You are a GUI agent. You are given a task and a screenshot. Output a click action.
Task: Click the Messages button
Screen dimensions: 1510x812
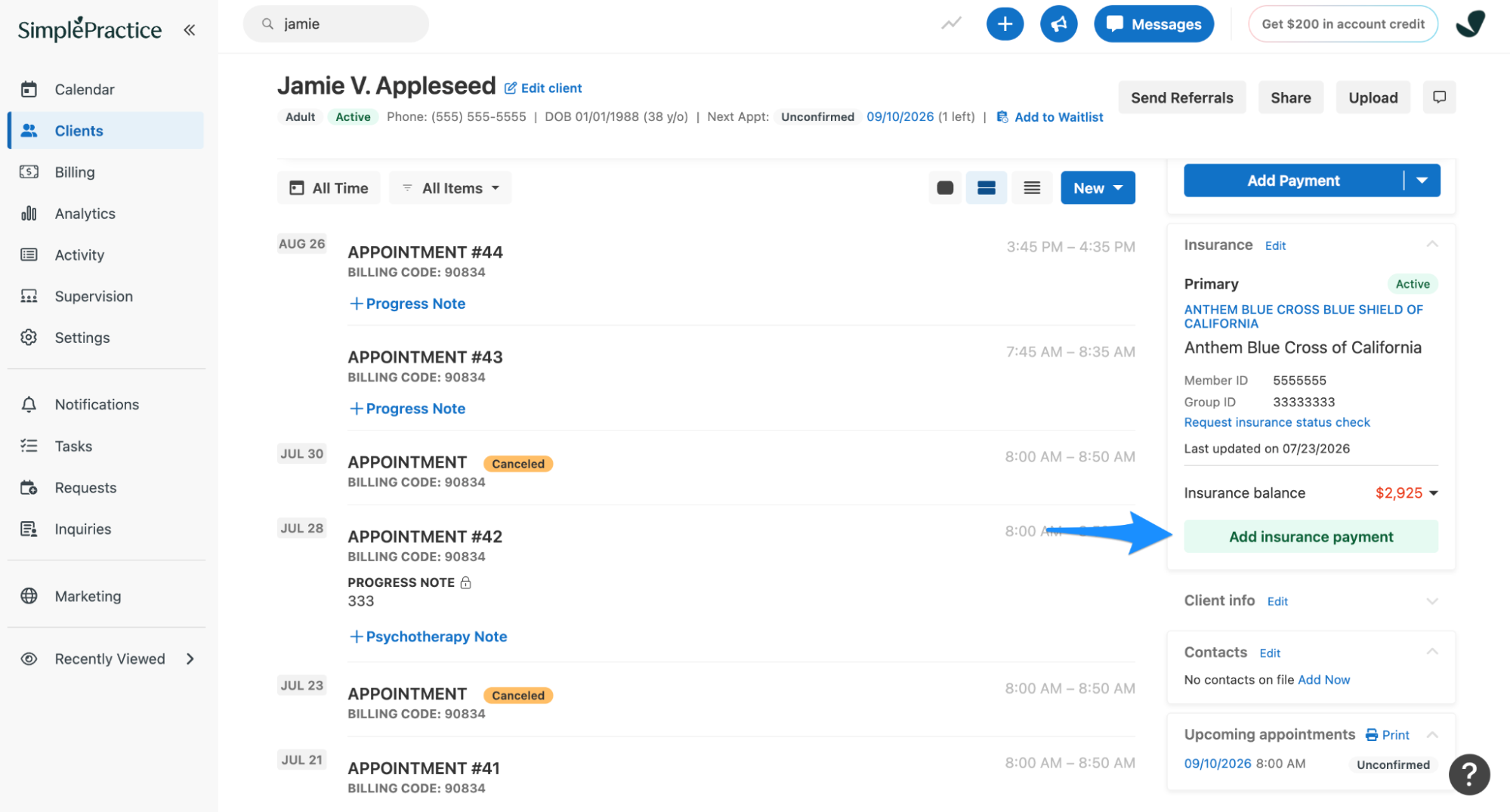coord(1153,24)
